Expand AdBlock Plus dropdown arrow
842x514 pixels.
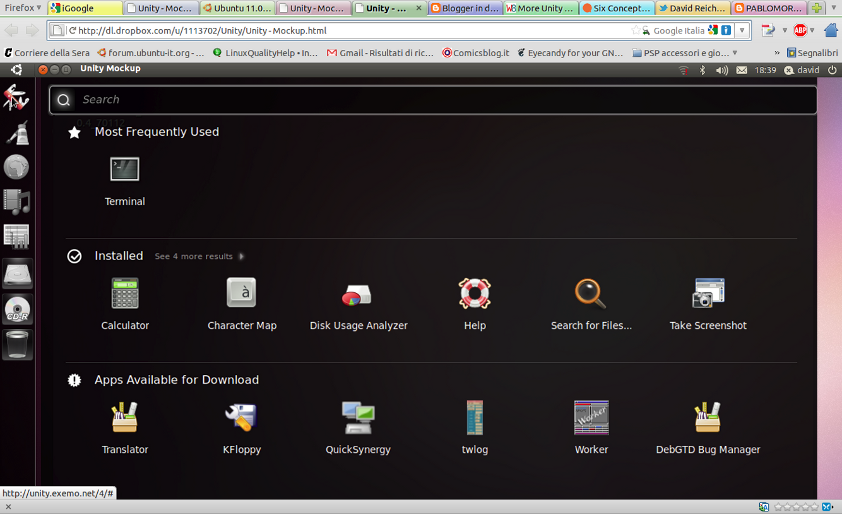[x=812, y=31]
